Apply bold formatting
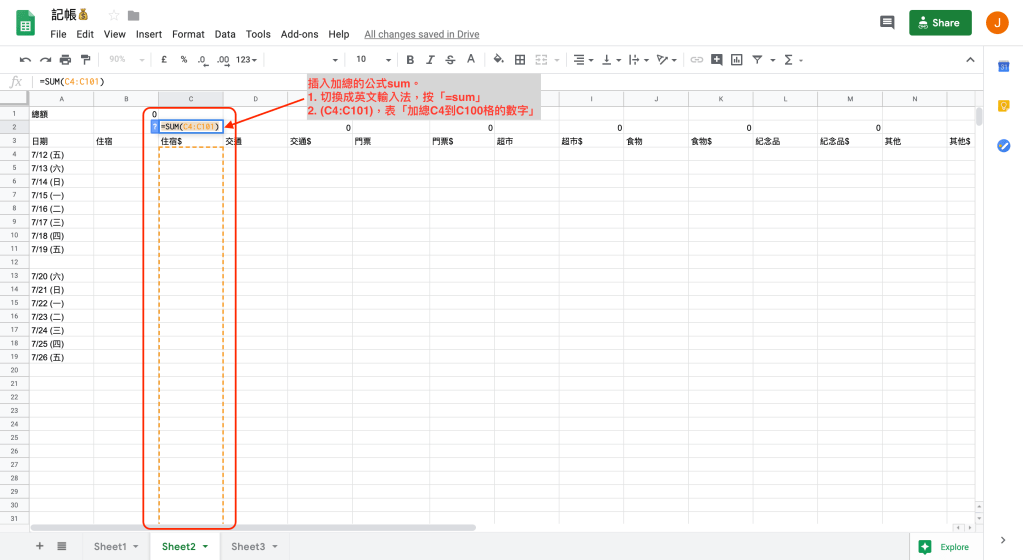The height and width of the screenshot is (560, 1023). click(410, 60)
